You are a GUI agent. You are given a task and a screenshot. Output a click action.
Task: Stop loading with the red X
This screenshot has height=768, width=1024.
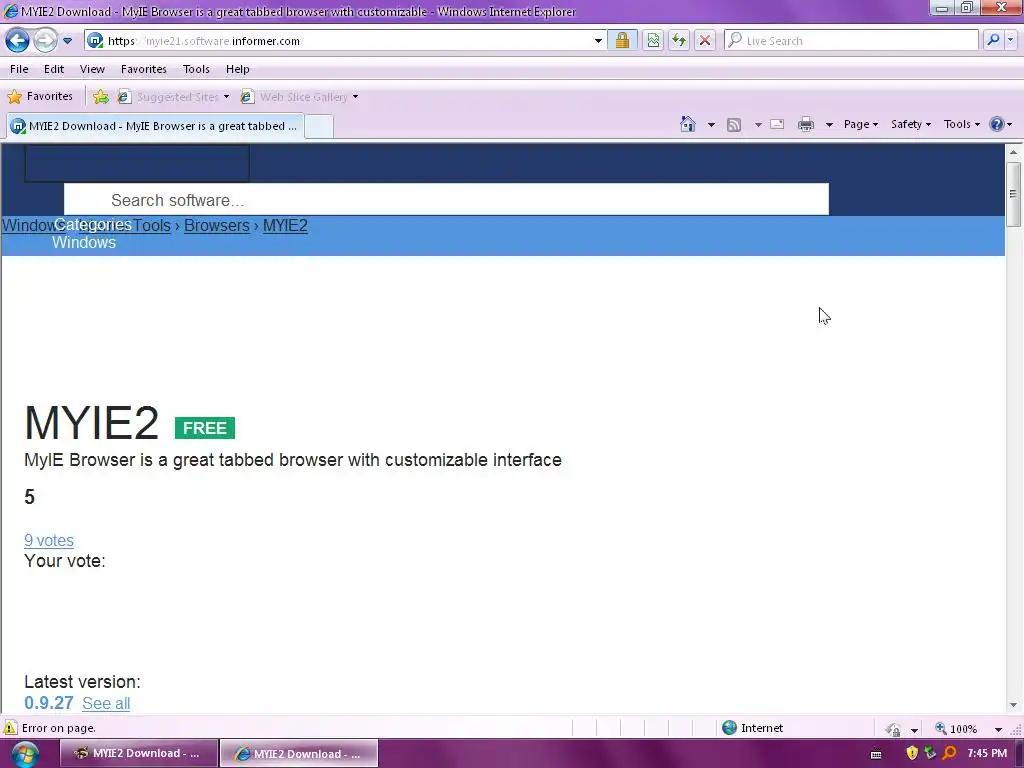coord(705,40)
